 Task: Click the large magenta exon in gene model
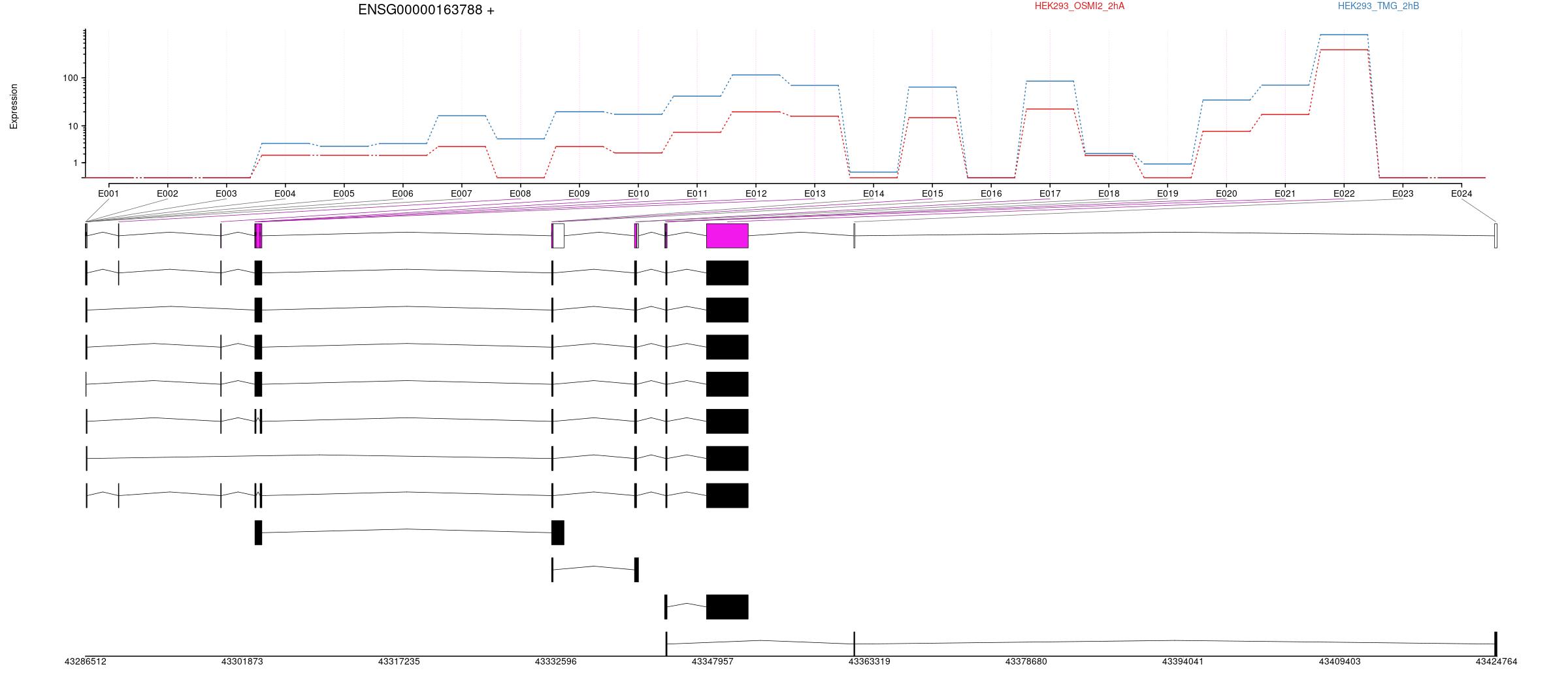point(727,236)
